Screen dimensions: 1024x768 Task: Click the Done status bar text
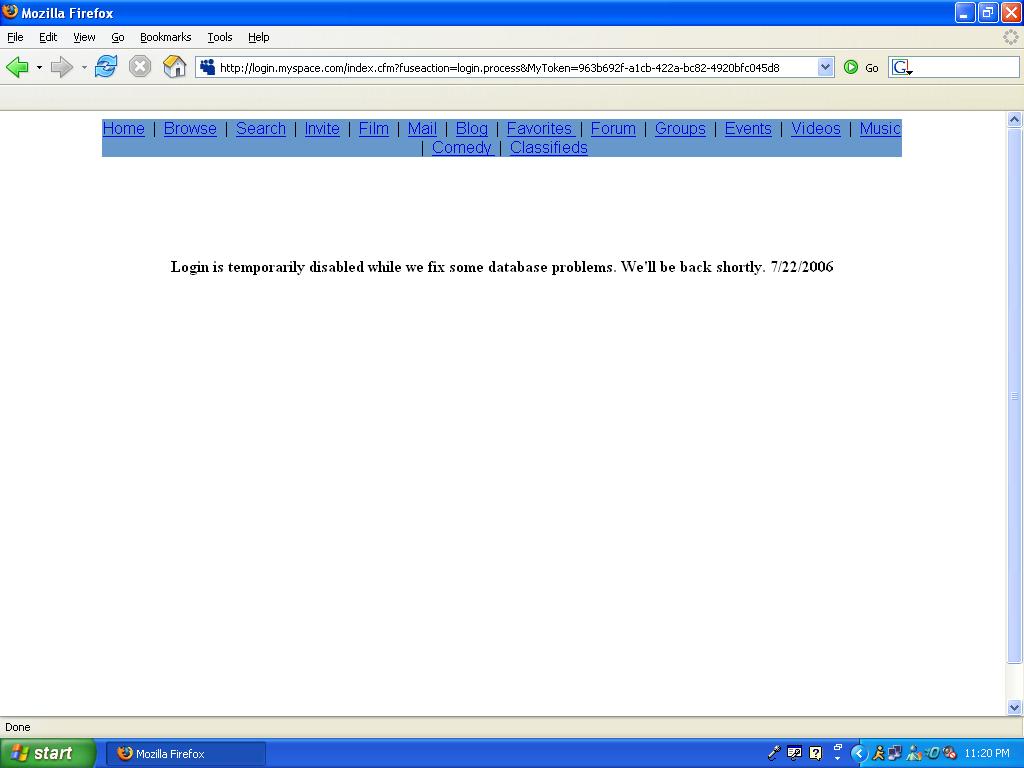coord(18,727)
